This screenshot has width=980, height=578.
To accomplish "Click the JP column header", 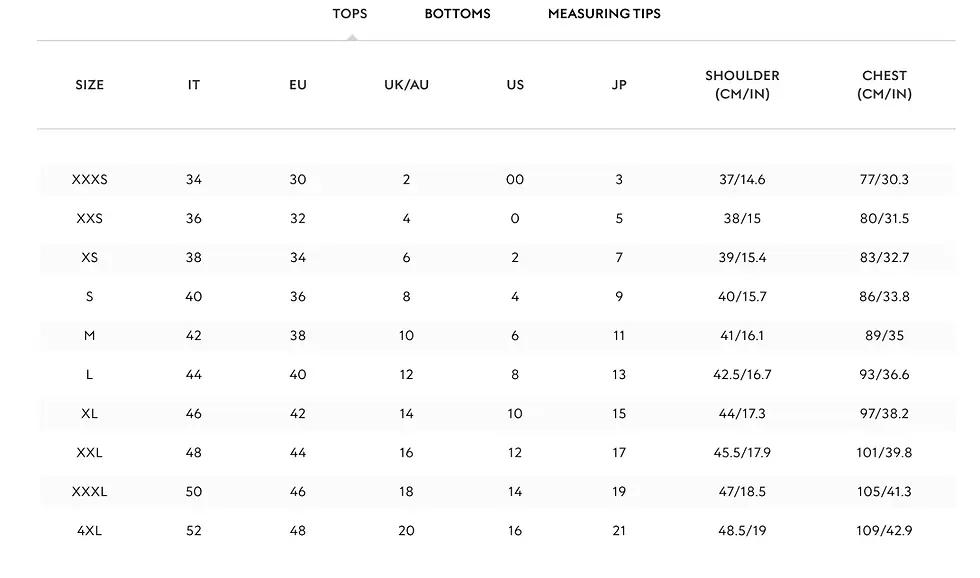I will [x=619, y=85].
